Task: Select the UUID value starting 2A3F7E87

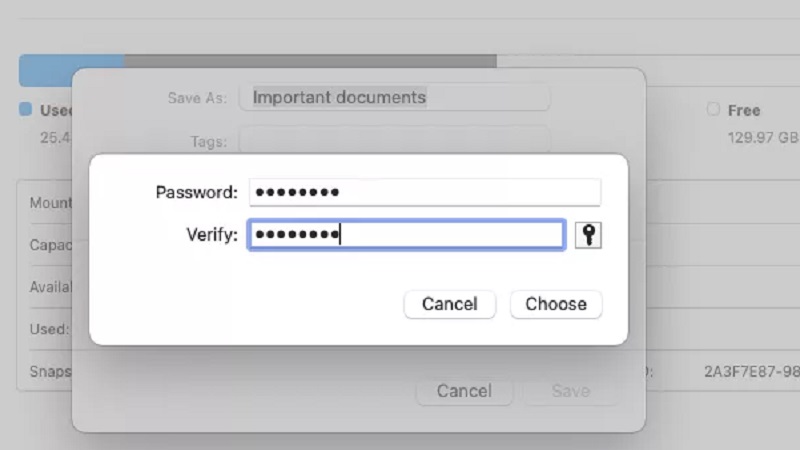Action: 751,372
